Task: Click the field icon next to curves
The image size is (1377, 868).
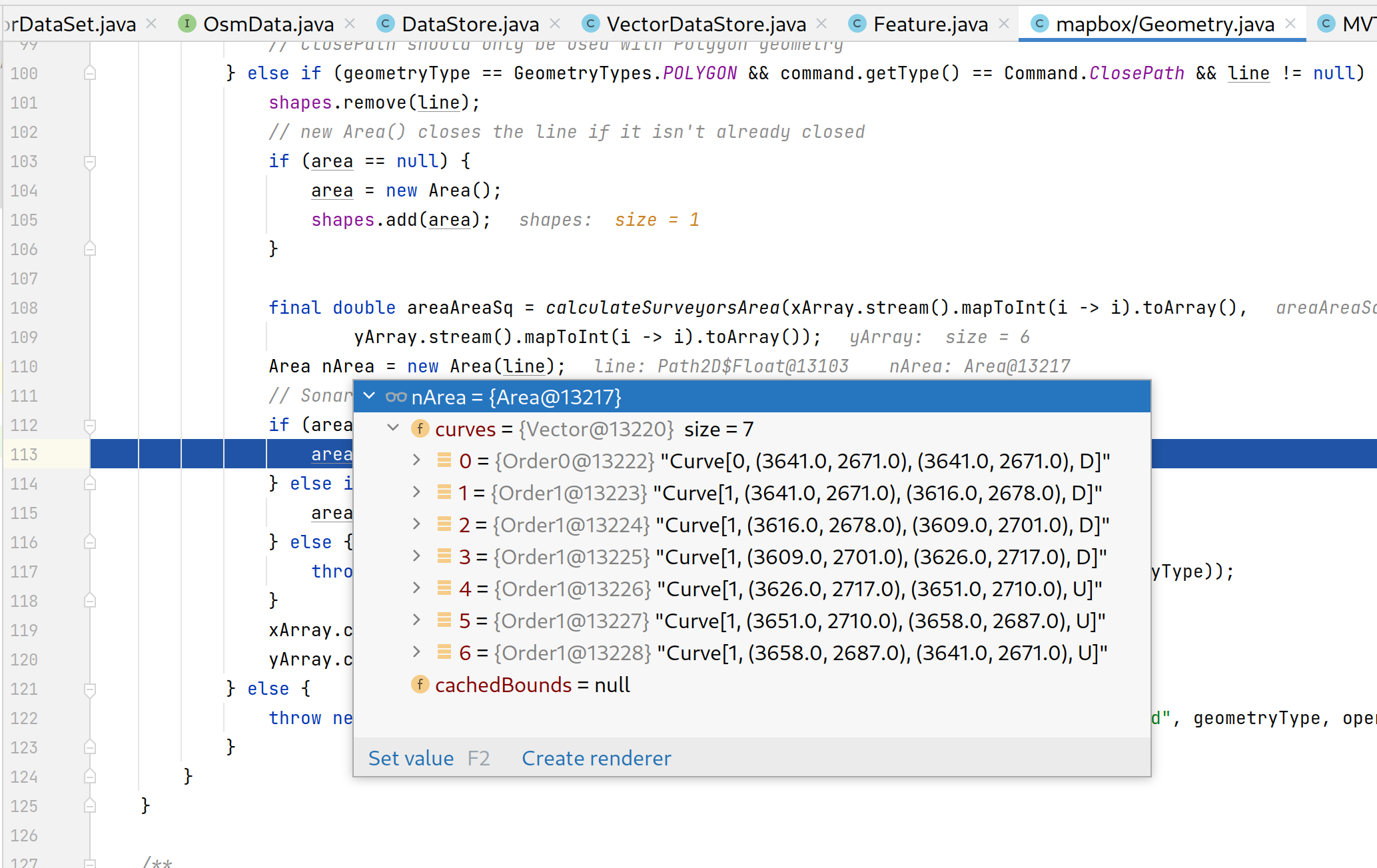Action: tap(420, 428)
